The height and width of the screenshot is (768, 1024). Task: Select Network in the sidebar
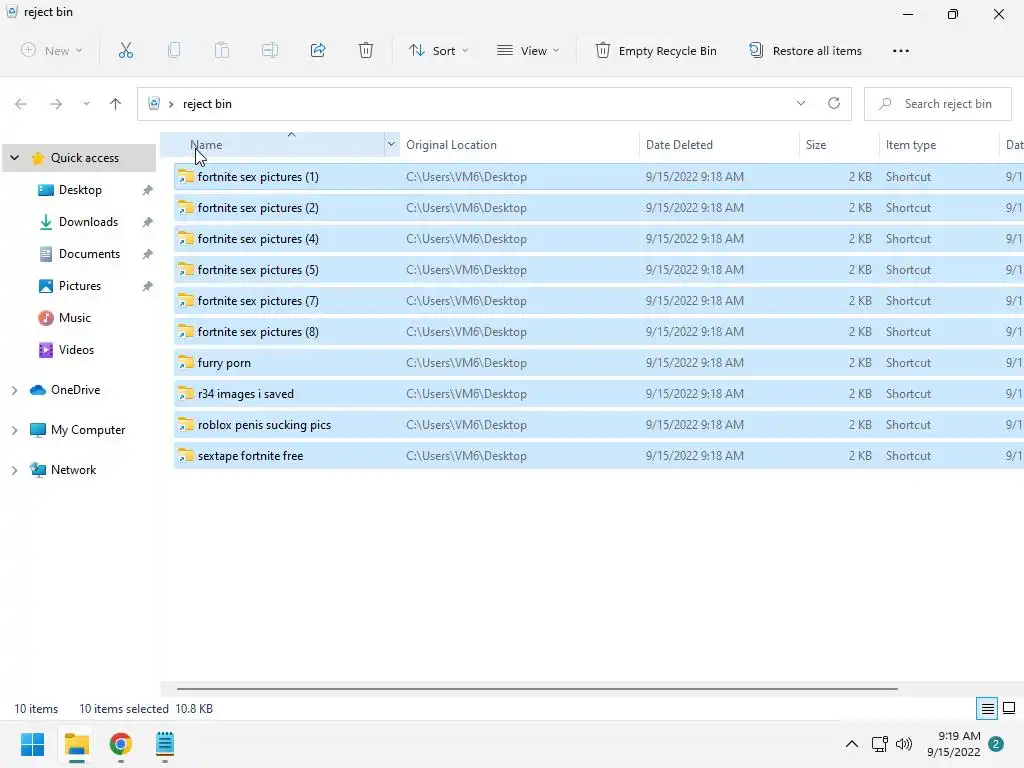[73, 470]
